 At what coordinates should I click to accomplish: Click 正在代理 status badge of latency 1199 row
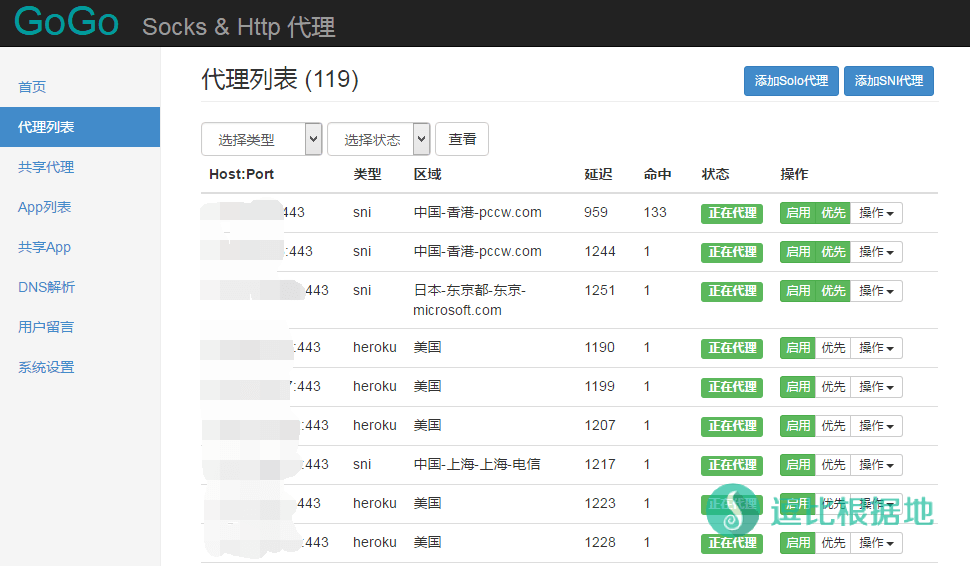tap(732, 387)
